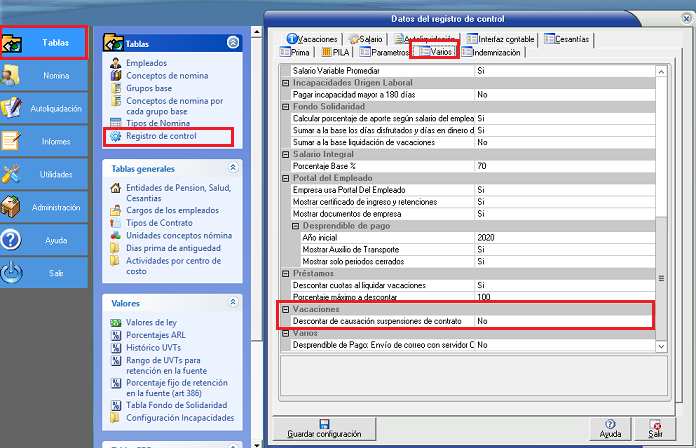Collapse the Desprendible de pago group
The height and width of the screenshot is (448, 696).
point(296,226)
